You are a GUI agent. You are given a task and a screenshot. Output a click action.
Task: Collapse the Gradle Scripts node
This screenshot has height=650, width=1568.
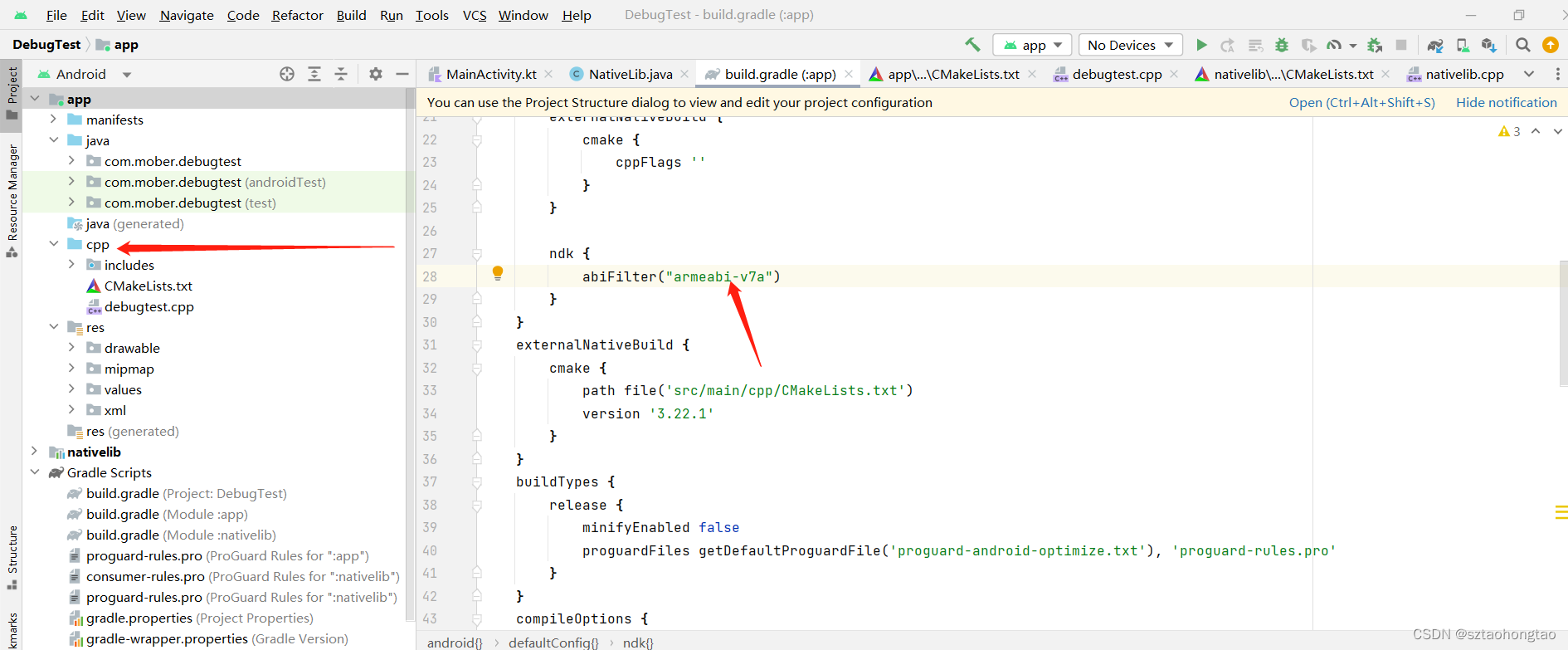[35, 472]
